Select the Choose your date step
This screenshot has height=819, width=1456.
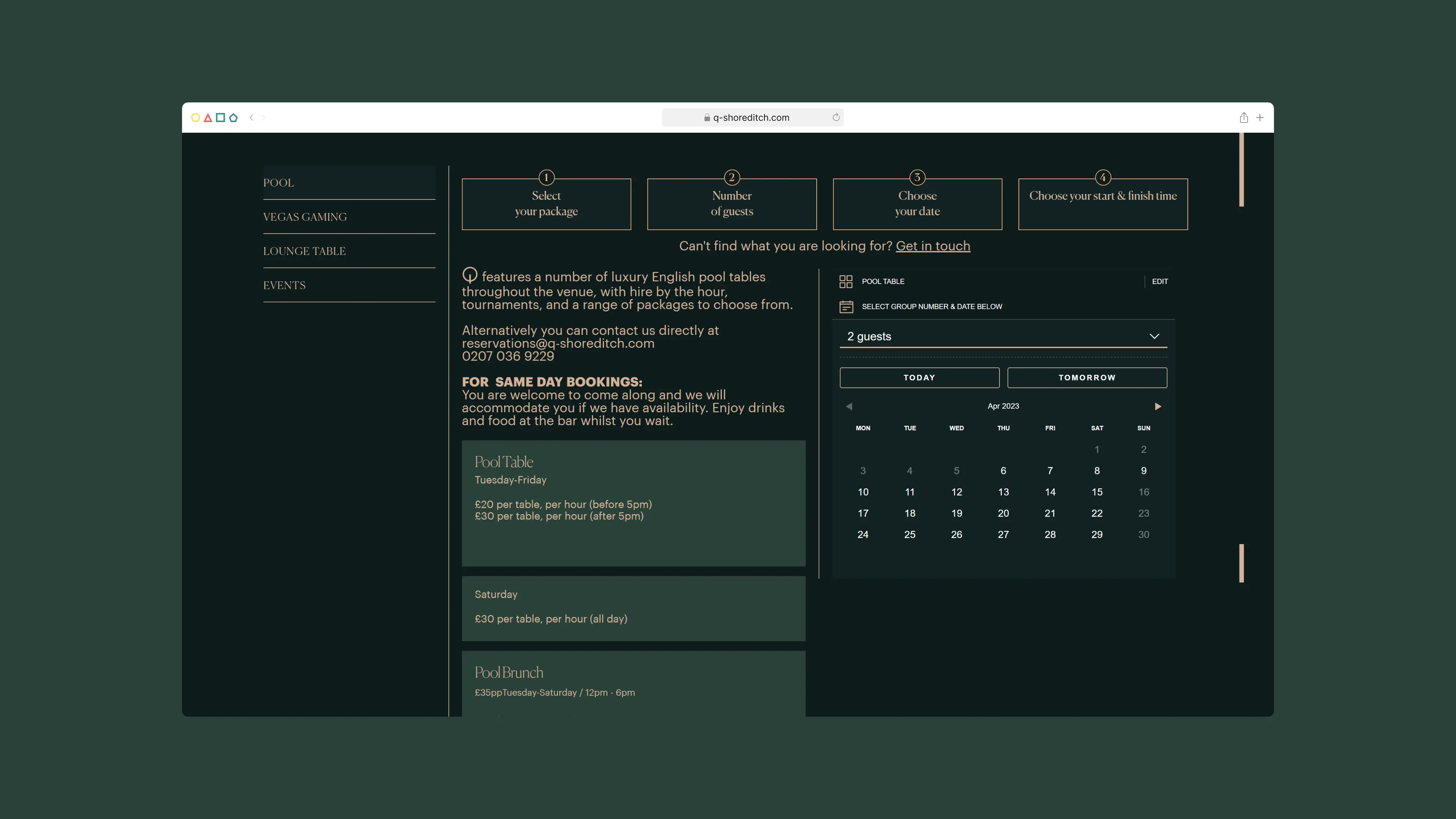point(917,204)
